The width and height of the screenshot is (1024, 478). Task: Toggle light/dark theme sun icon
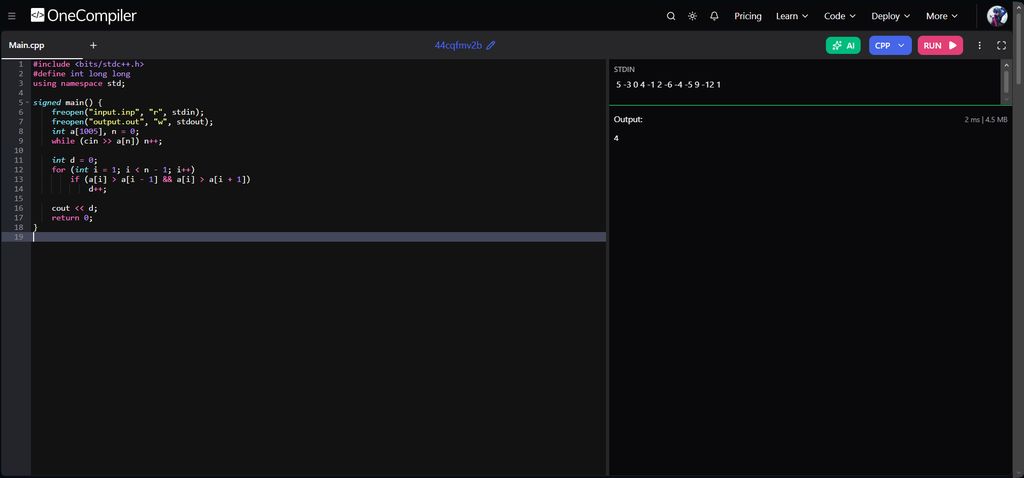point(692,16)
